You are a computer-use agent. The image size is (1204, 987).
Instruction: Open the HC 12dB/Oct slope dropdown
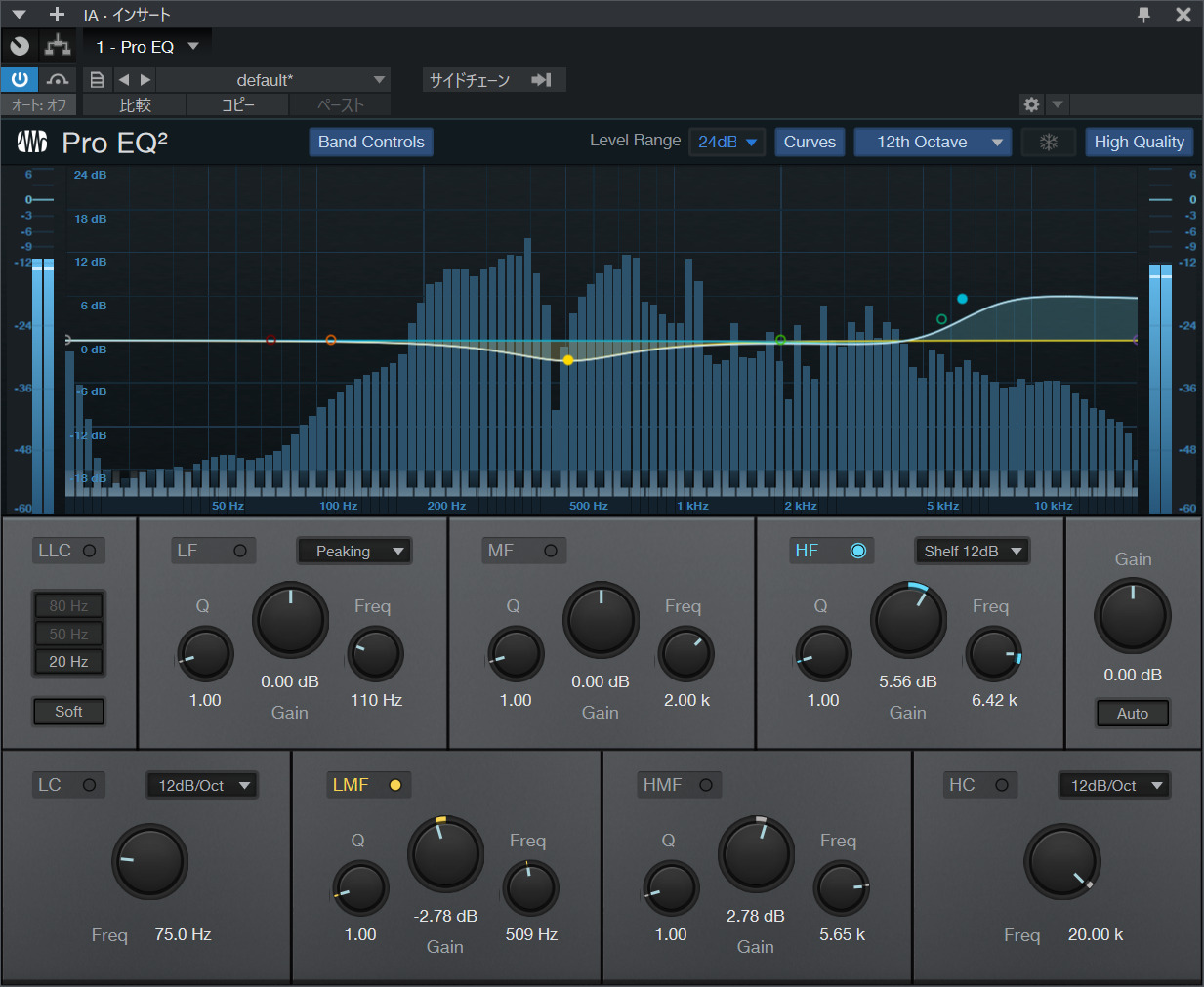pyautogui.click(x=1115, y=786)
